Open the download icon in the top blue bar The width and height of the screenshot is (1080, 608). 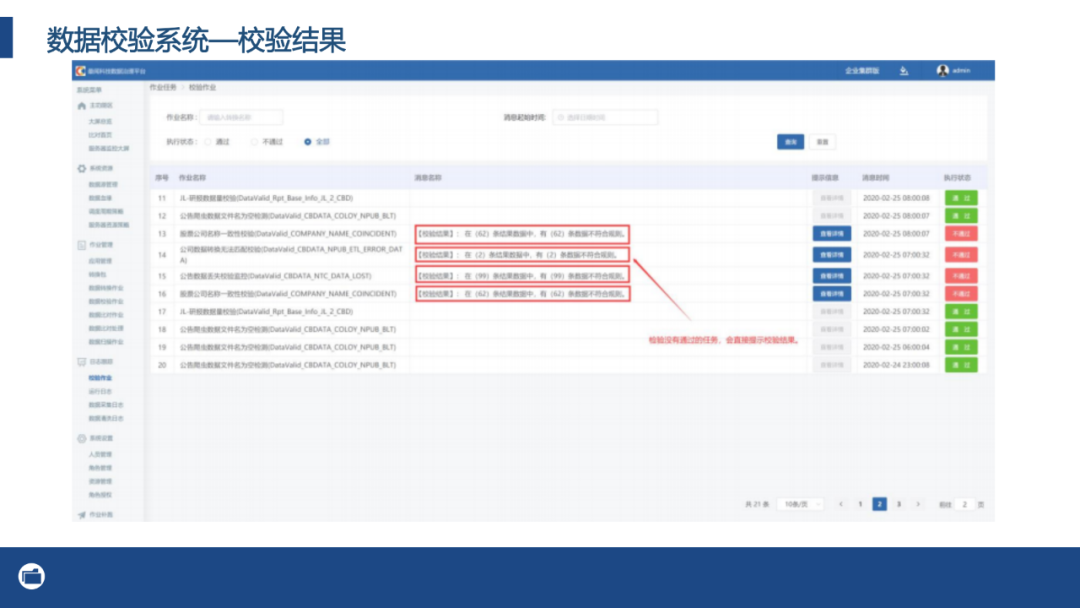click(904, 71)
